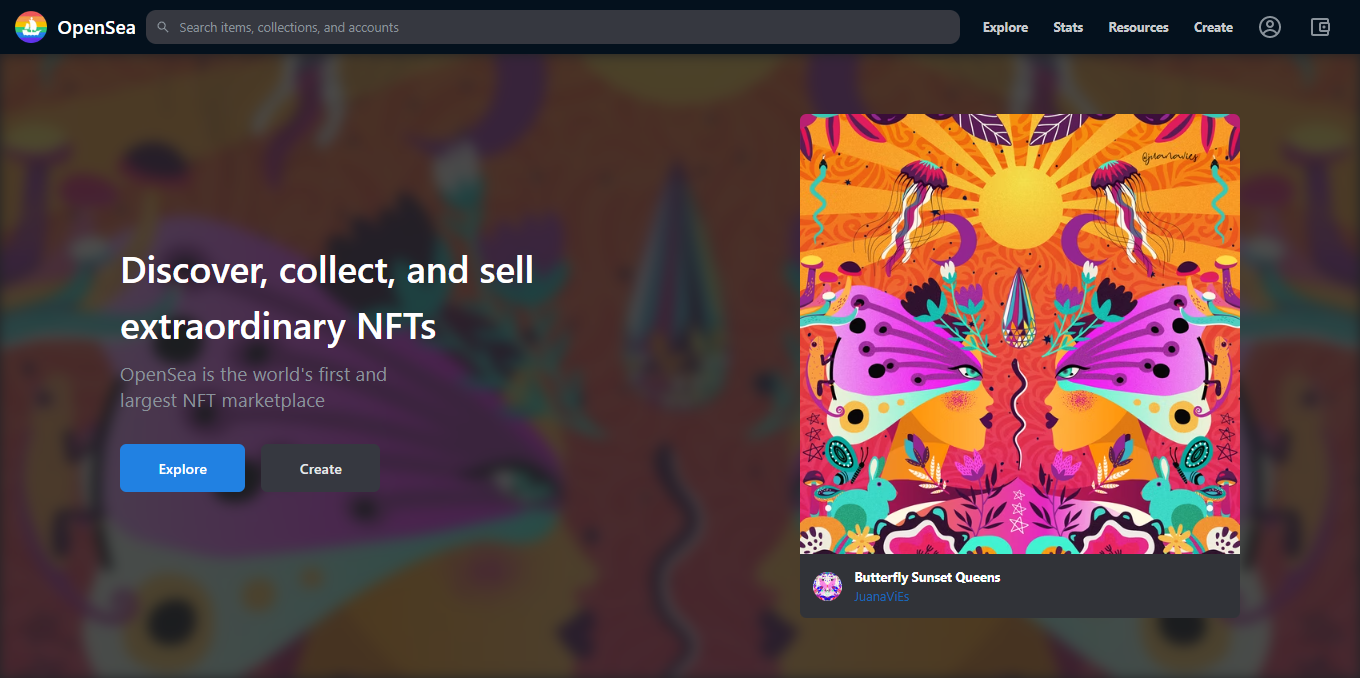Image resolution: width=1360 pixels, height=678 pixels.
Task: Open the Butterfly Sunset Queens artwork image
Action: (1020, 334)
